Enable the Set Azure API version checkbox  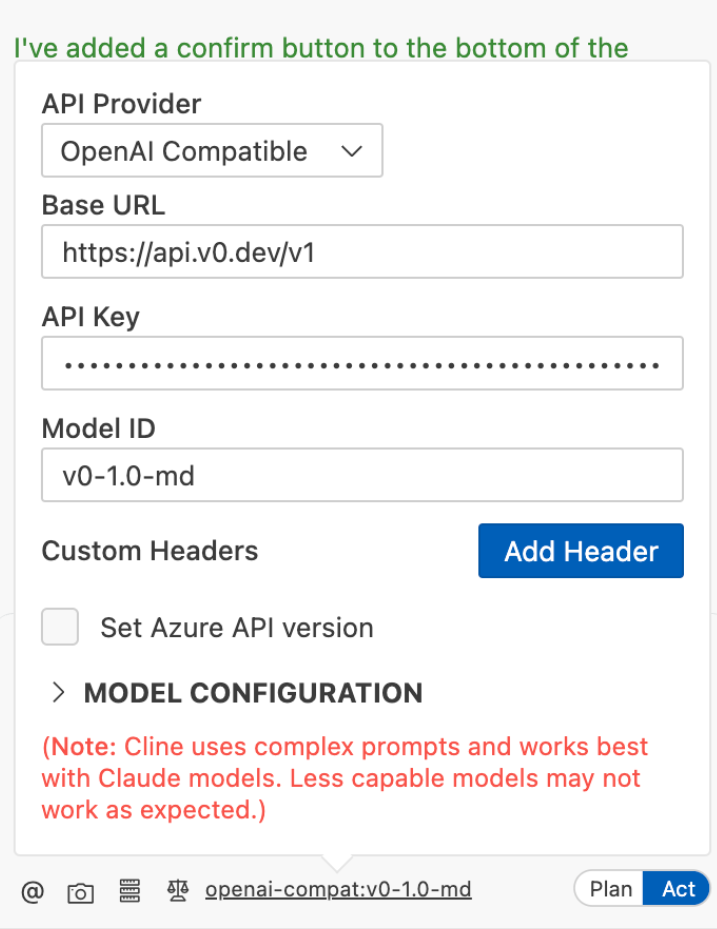point(60,628)
